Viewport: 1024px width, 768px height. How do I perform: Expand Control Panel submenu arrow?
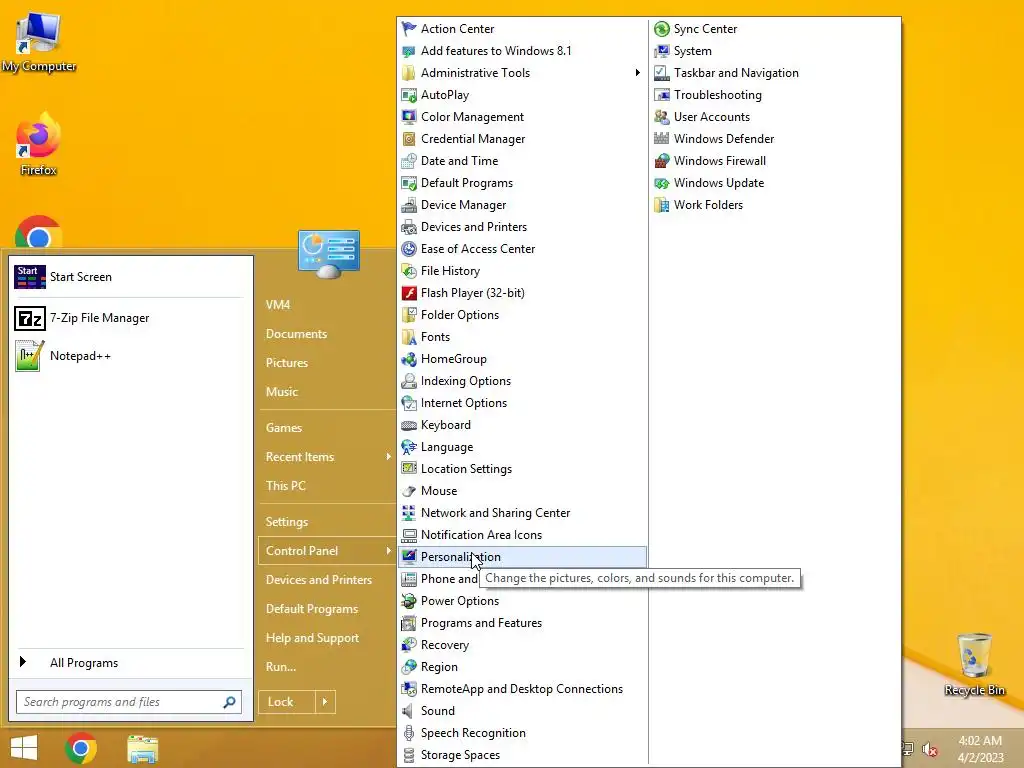389,551
